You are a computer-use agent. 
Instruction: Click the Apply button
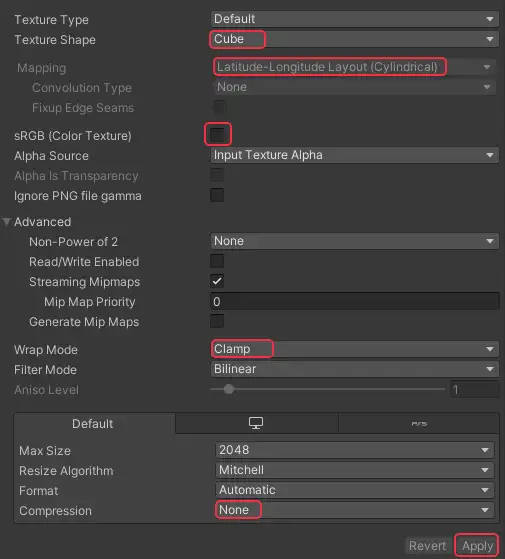coord(477,546)
